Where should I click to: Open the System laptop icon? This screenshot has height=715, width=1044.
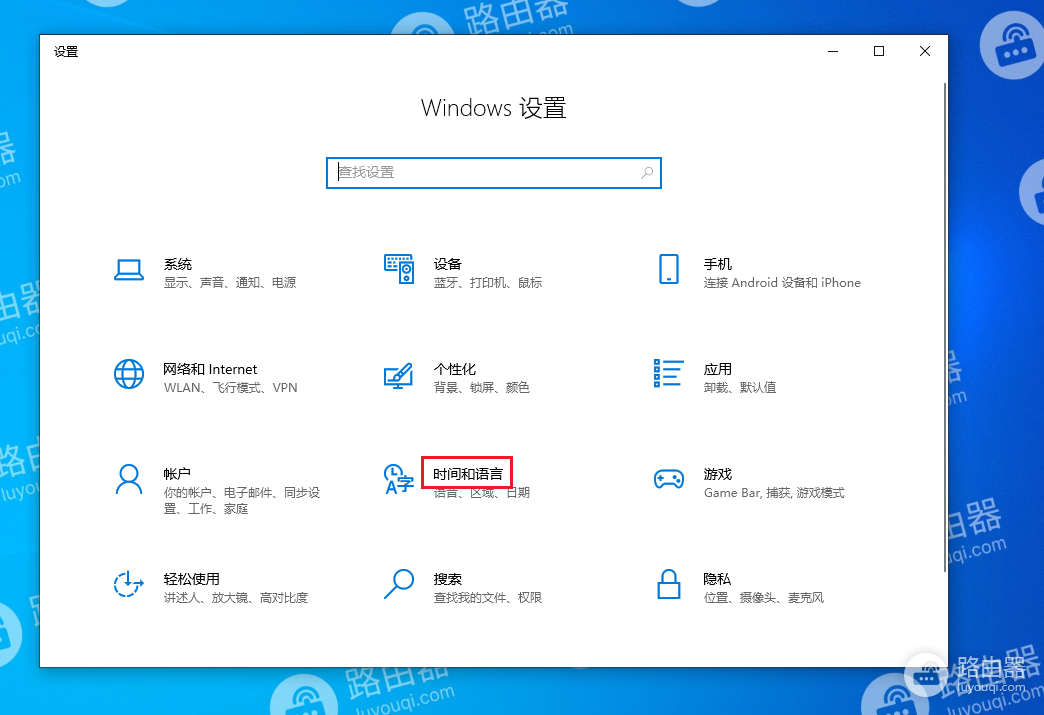point(129,270)
